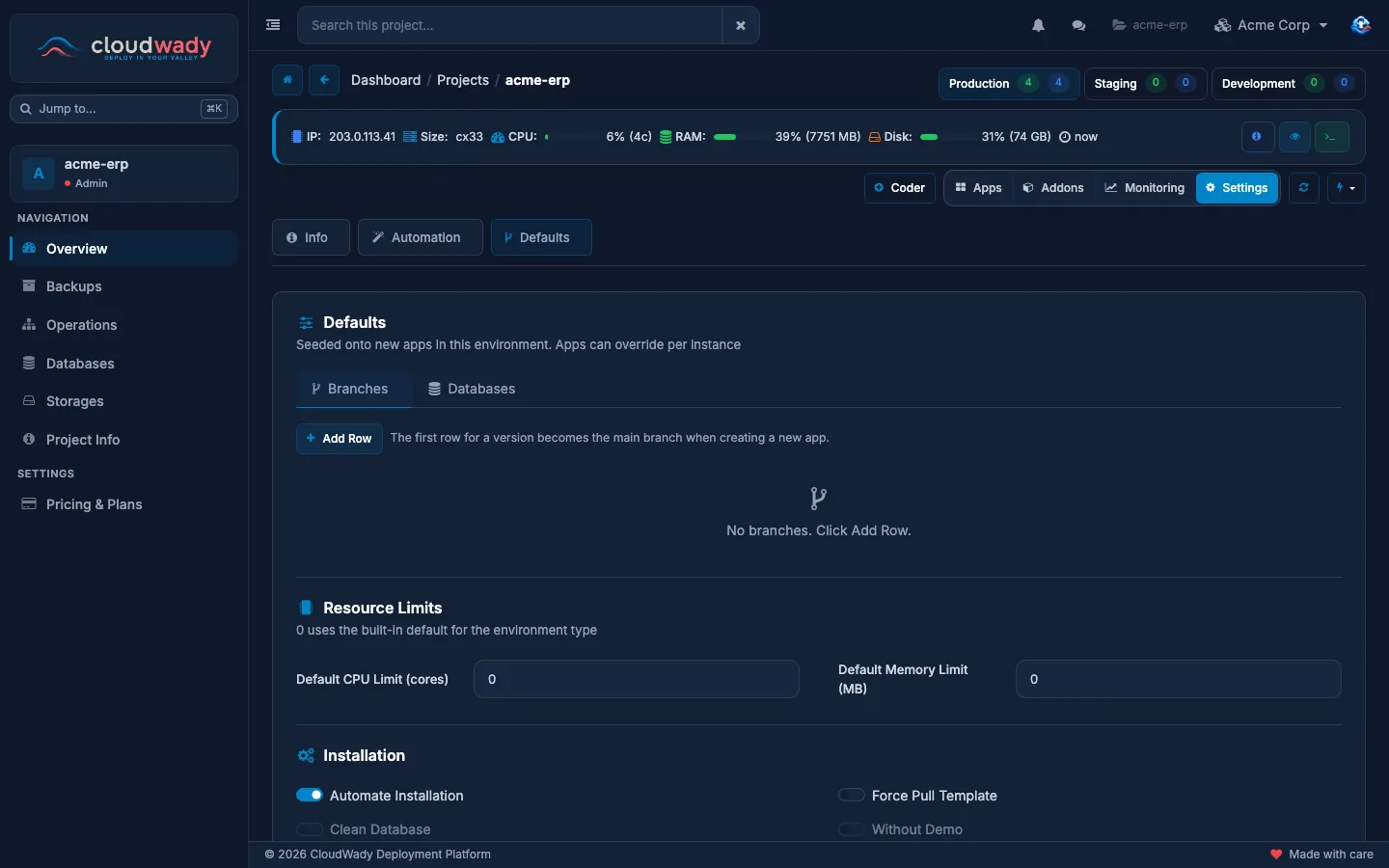Select the Branches defaults tab
The width and height of the screenshot is (1389, 868).
[x=354, y=389]
